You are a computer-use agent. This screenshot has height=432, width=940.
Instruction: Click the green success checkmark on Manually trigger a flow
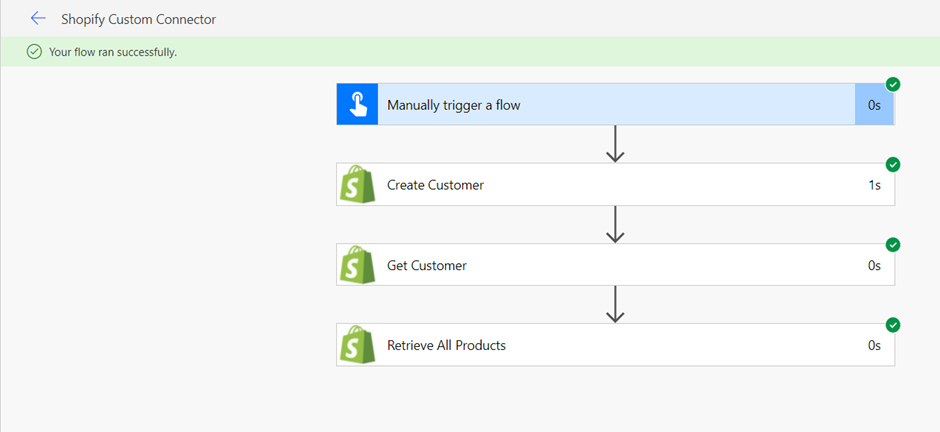893,84
